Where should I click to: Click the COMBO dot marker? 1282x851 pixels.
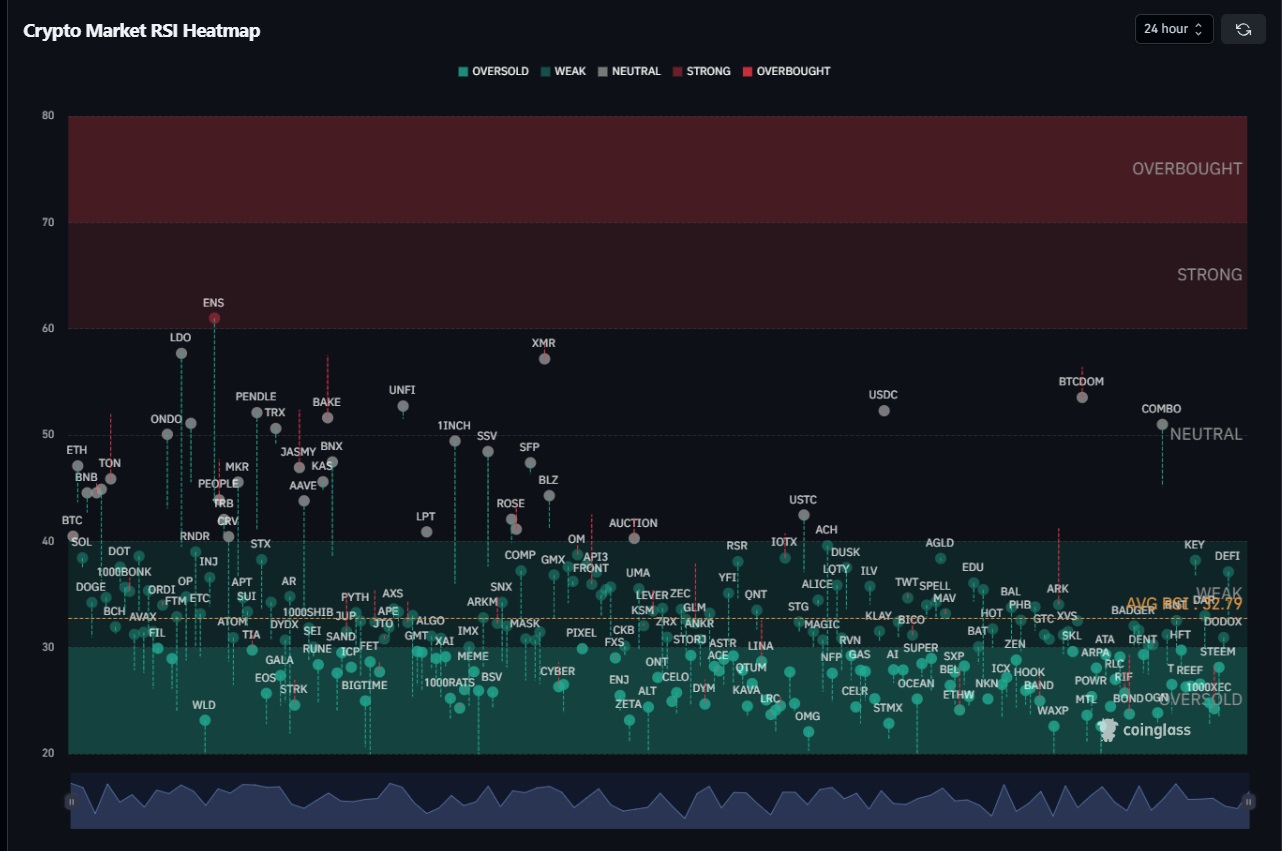(x=1162, y=424)
